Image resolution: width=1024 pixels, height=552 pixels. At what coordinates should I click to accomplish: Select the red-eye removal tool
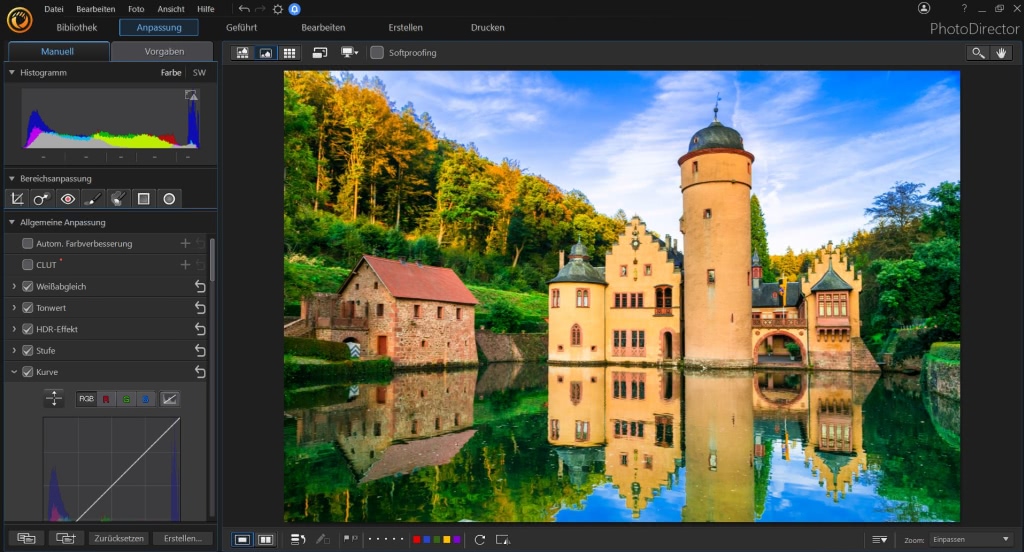[x=67, y=199]
